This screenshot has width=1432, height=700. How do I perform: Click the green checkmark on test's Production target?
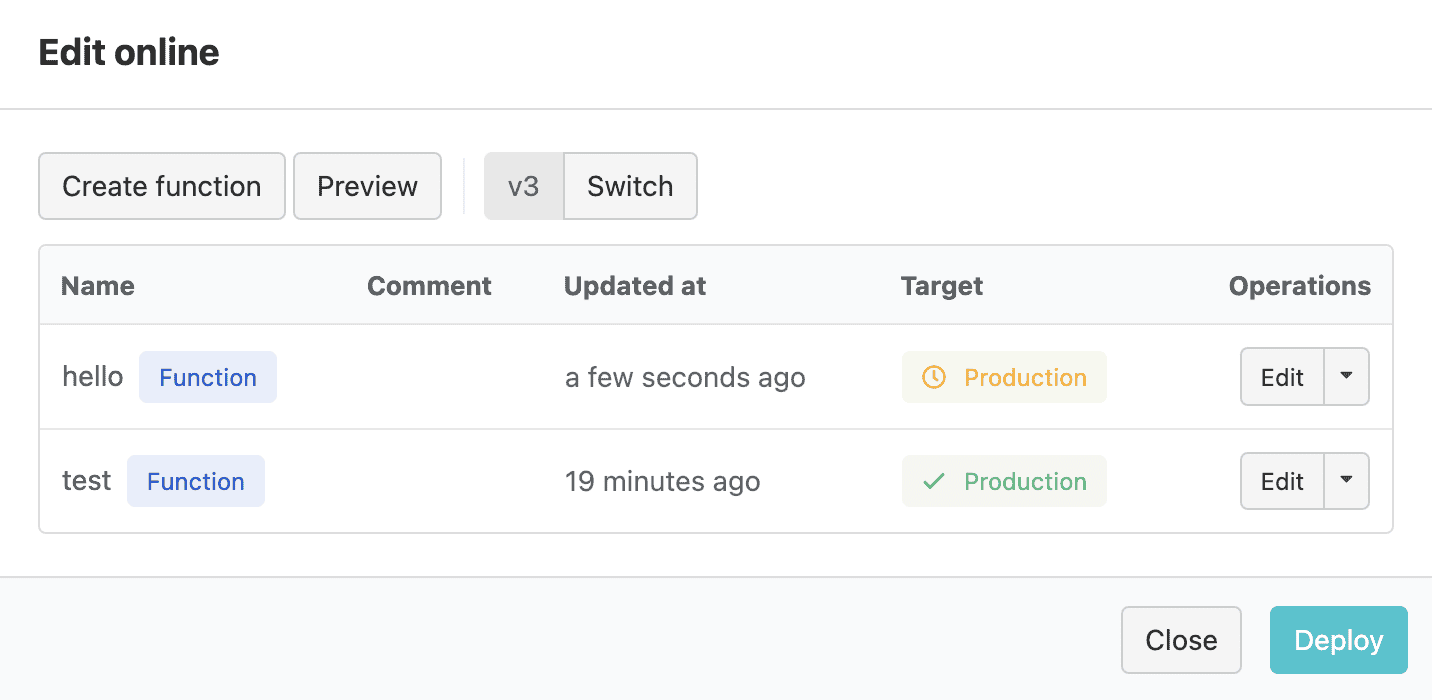tap(933, 481)
